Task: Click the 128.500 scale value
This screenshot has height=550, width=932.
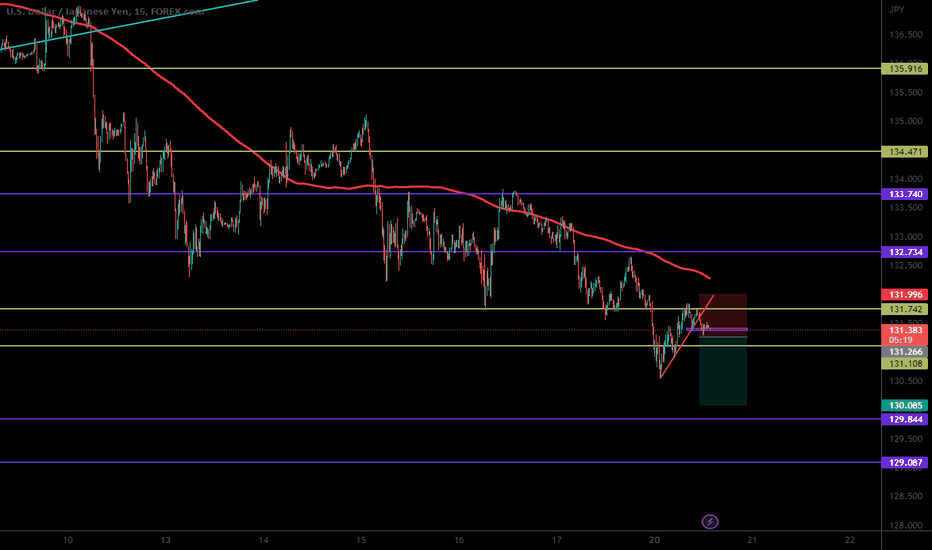Action: click(906, 496)
